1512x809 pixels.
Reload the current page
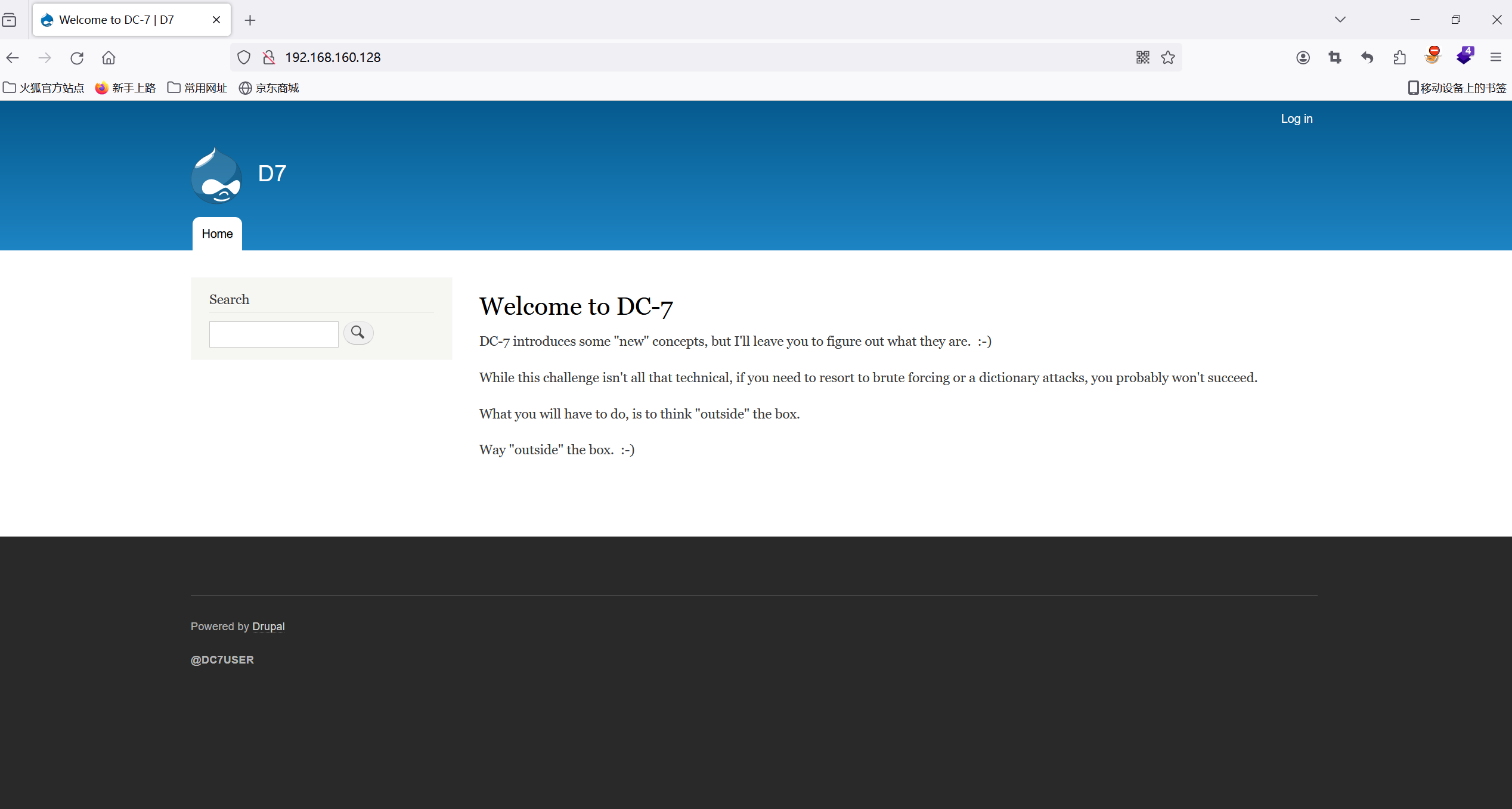tap(77, 58)
